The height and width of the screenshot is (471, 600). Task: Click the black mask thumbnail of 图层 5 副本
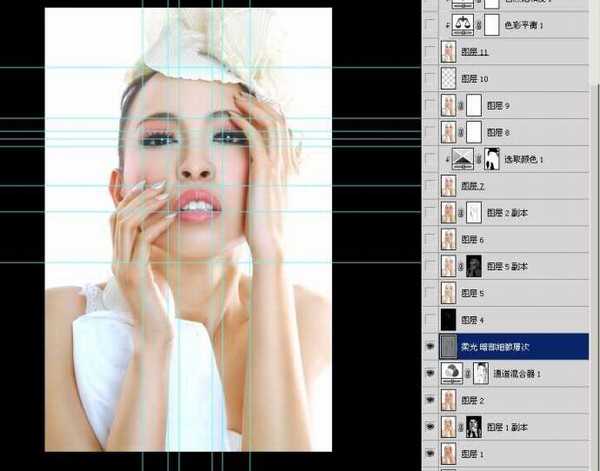tap(474, 266)
